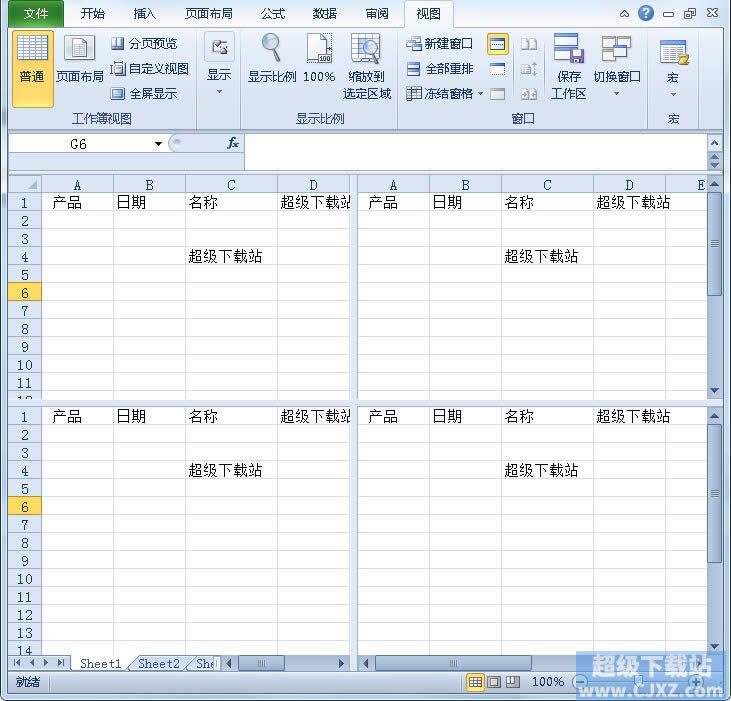
Task: Click status bar Page Break Preview icon
Action: [513, 682]
